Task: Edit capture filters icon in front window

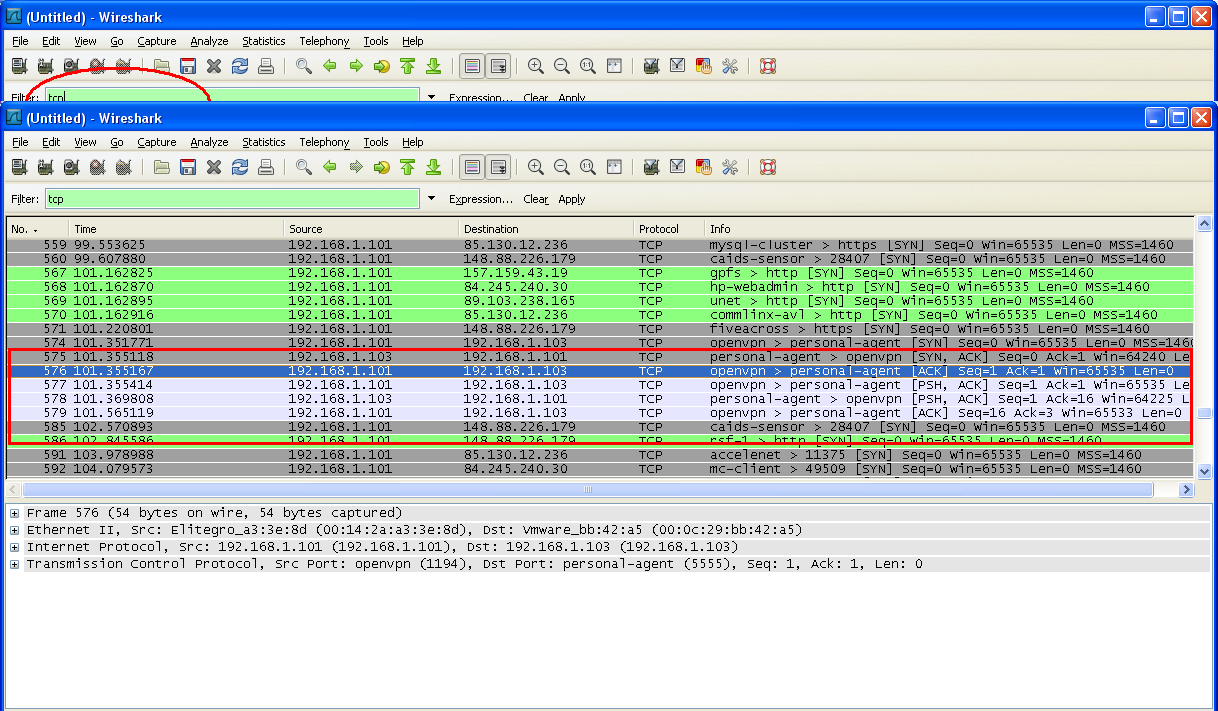Action: coord(651,167)
